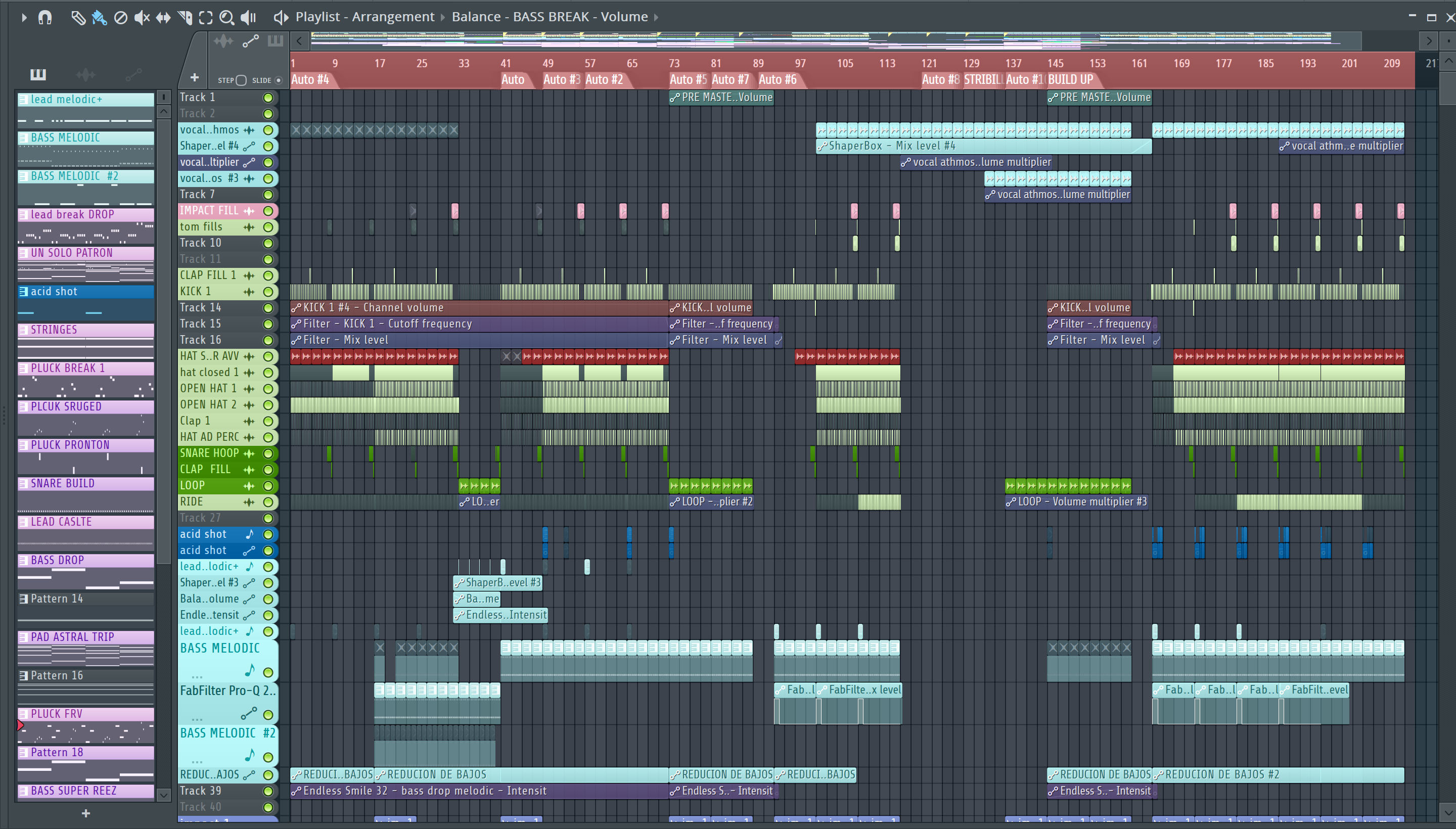Click note icon on BASS MELODIC #2 track
1456x829 pixels.
click(249, 755)
